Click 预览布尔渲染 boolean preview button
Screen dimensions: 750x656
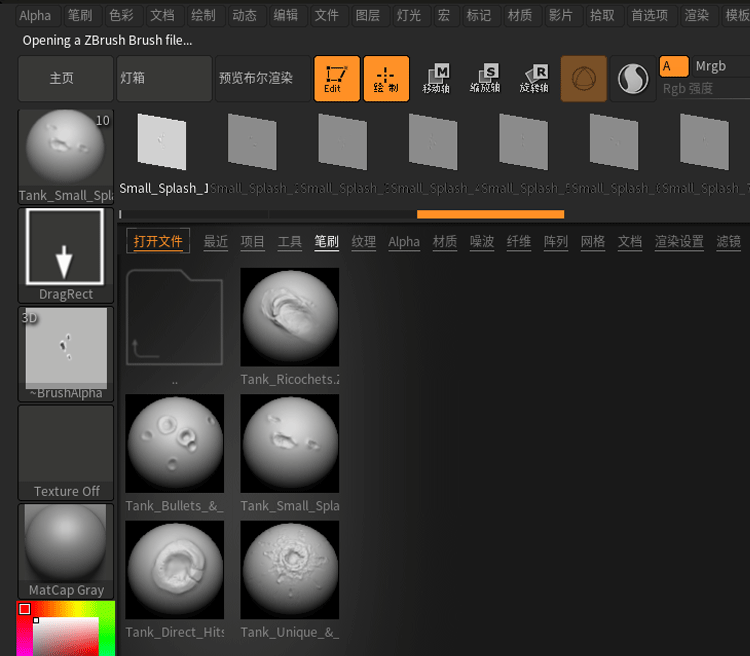(x=263, y=78)
